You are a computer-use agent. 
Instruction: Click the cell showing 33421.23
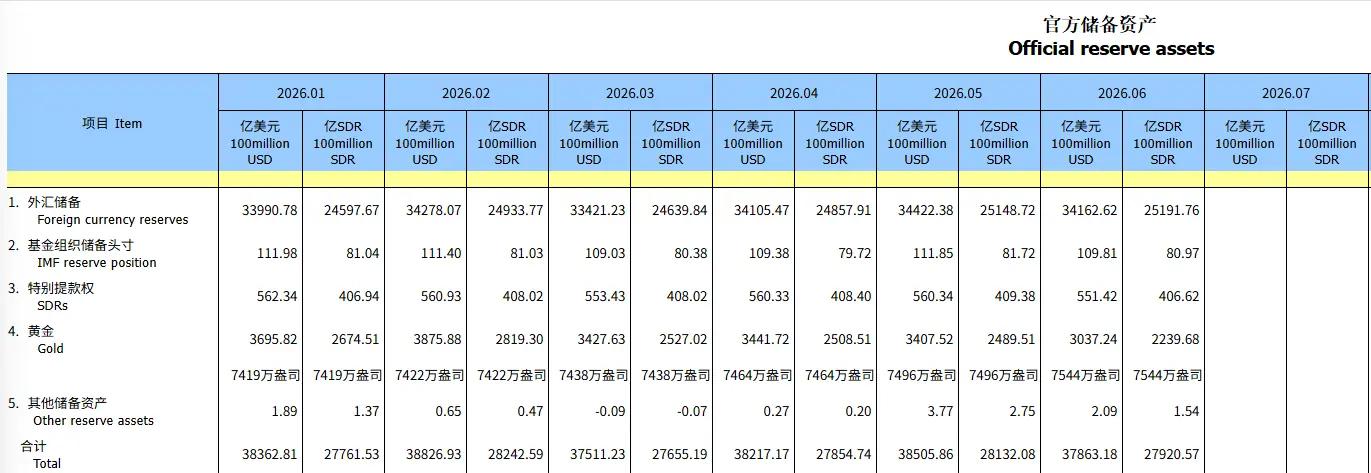coord(598,210)
